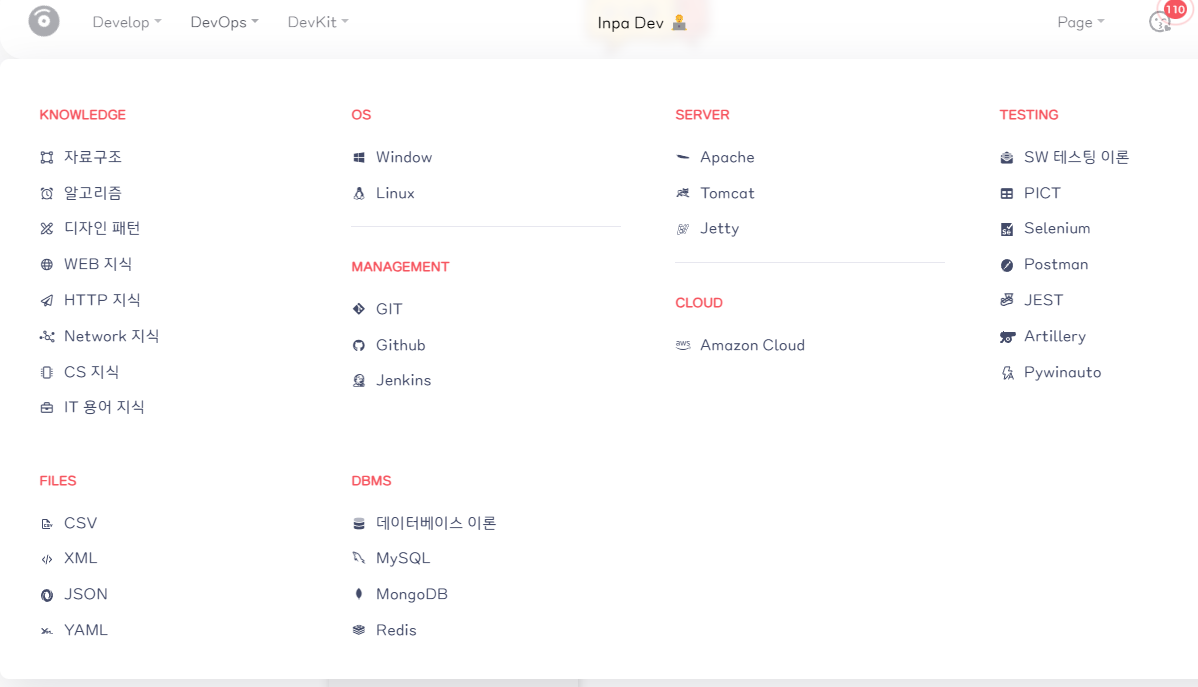Open the notification icon with 110 badge

point(1161,21)
